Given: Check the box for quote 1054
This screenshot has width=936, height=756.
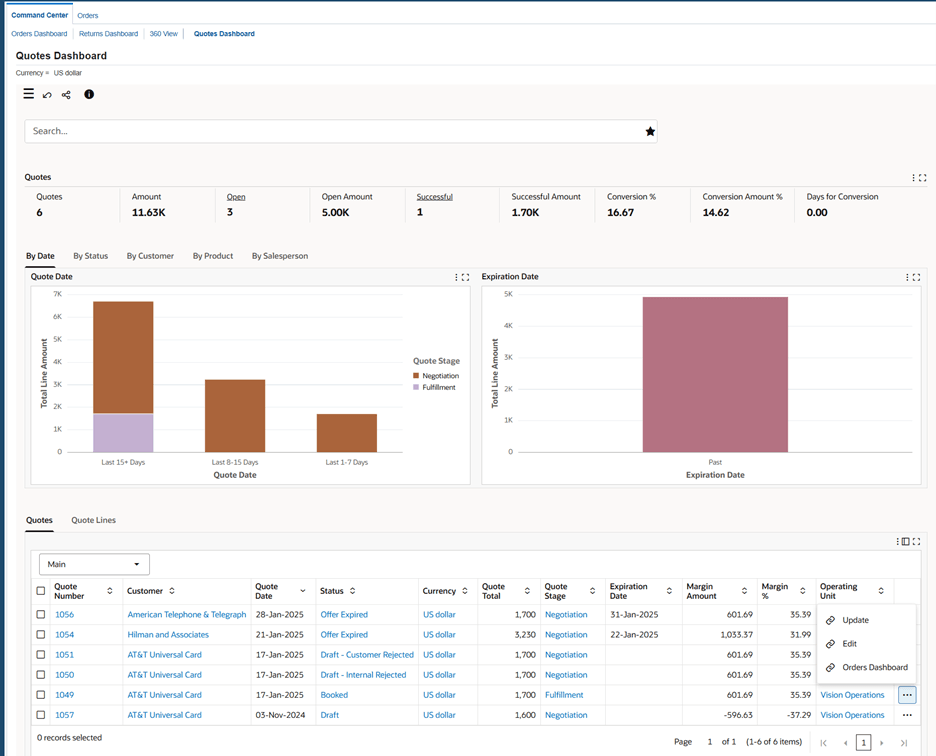Looking at the screenshot, I should [x=41, y=634].
